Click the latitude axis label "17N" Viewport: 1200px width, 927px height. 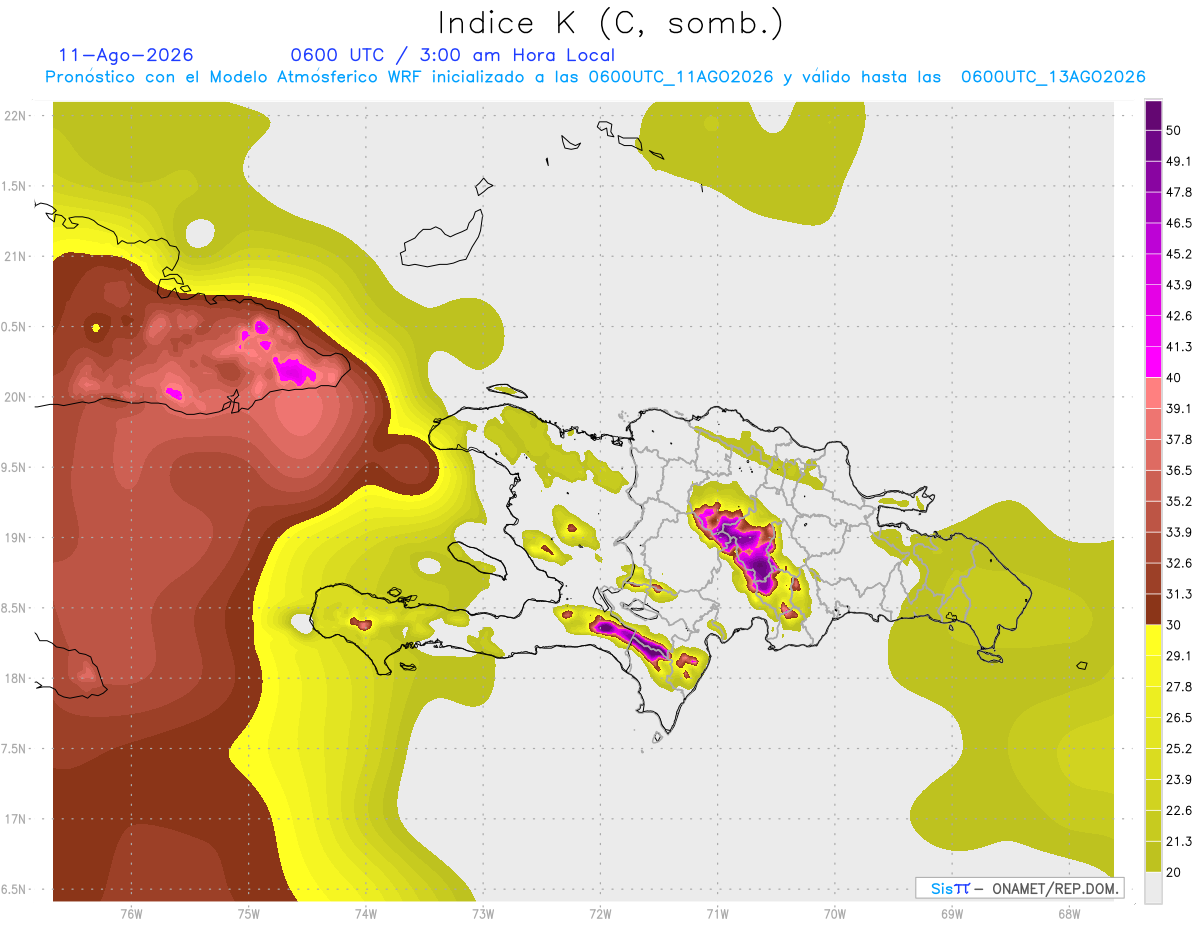coord(16,819)
